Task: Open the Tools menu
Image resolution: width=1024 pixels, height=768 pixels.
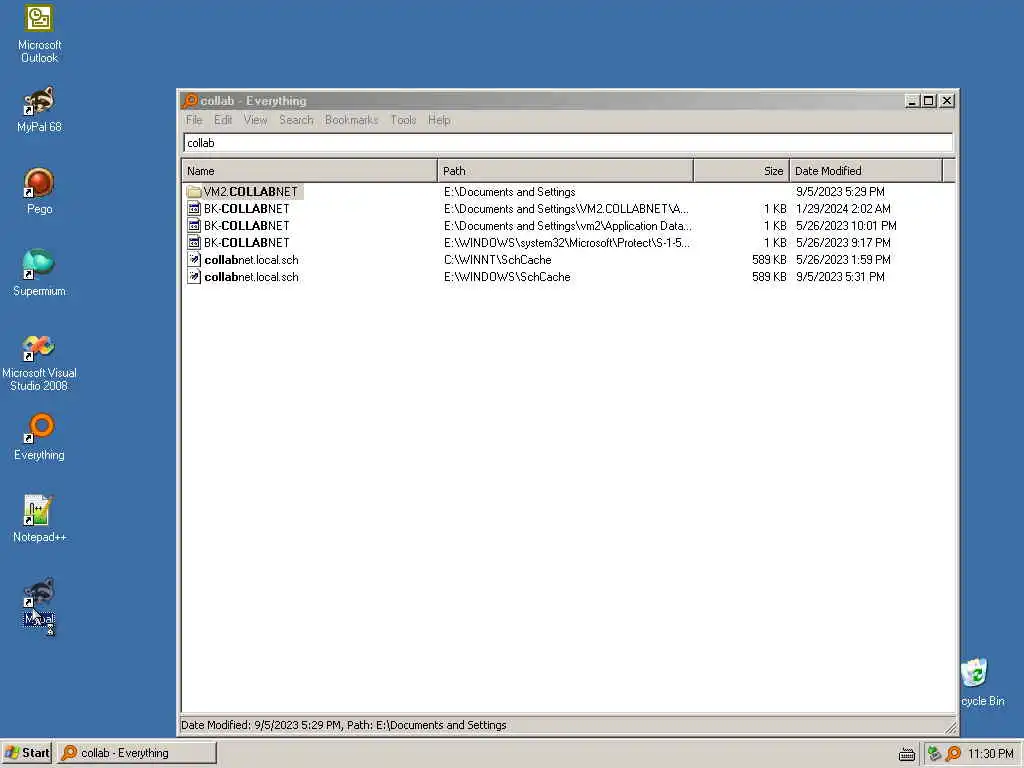Action: tap(403, 120)
